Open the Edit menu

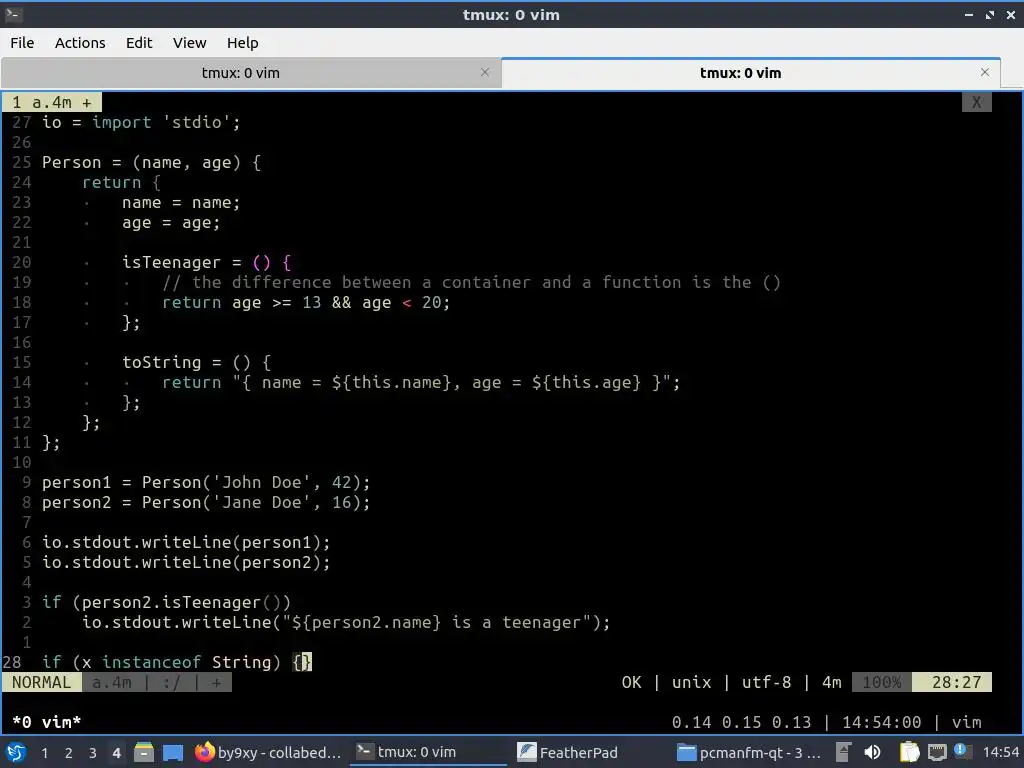coord(138,43)
